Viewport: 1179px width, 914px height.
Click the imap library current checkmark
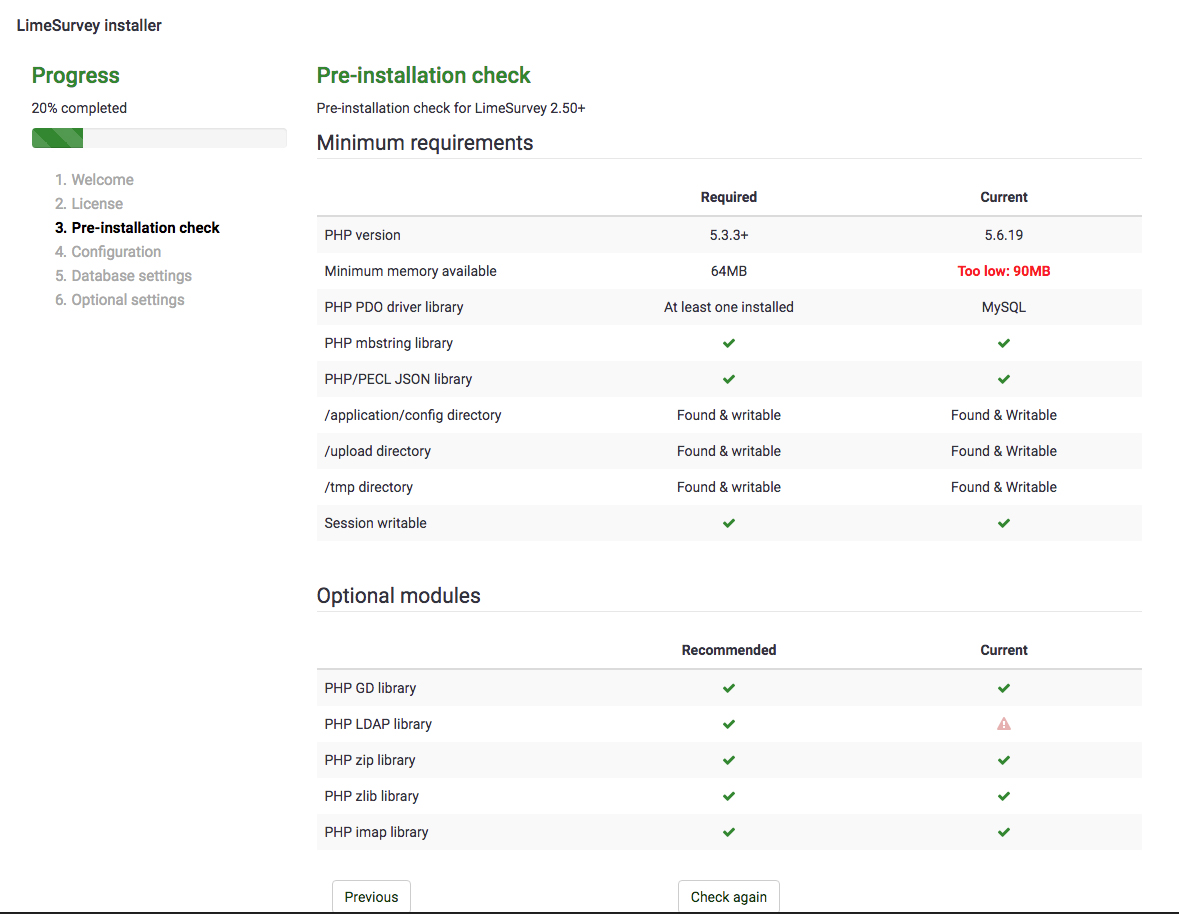tap(1004, 832)
